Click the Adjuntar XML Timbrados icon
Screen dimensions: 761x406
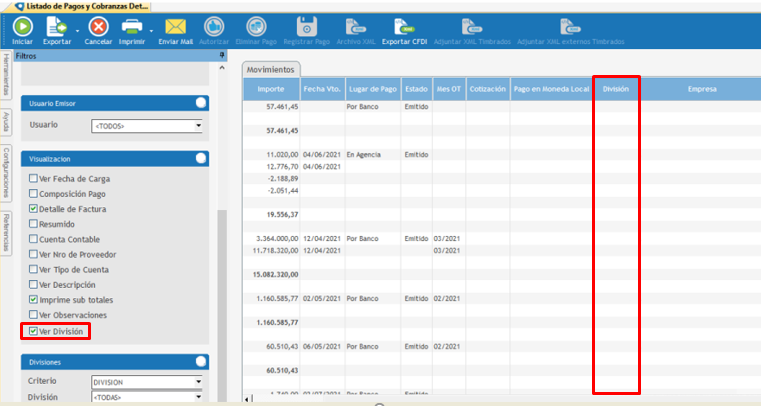(472, 27)
